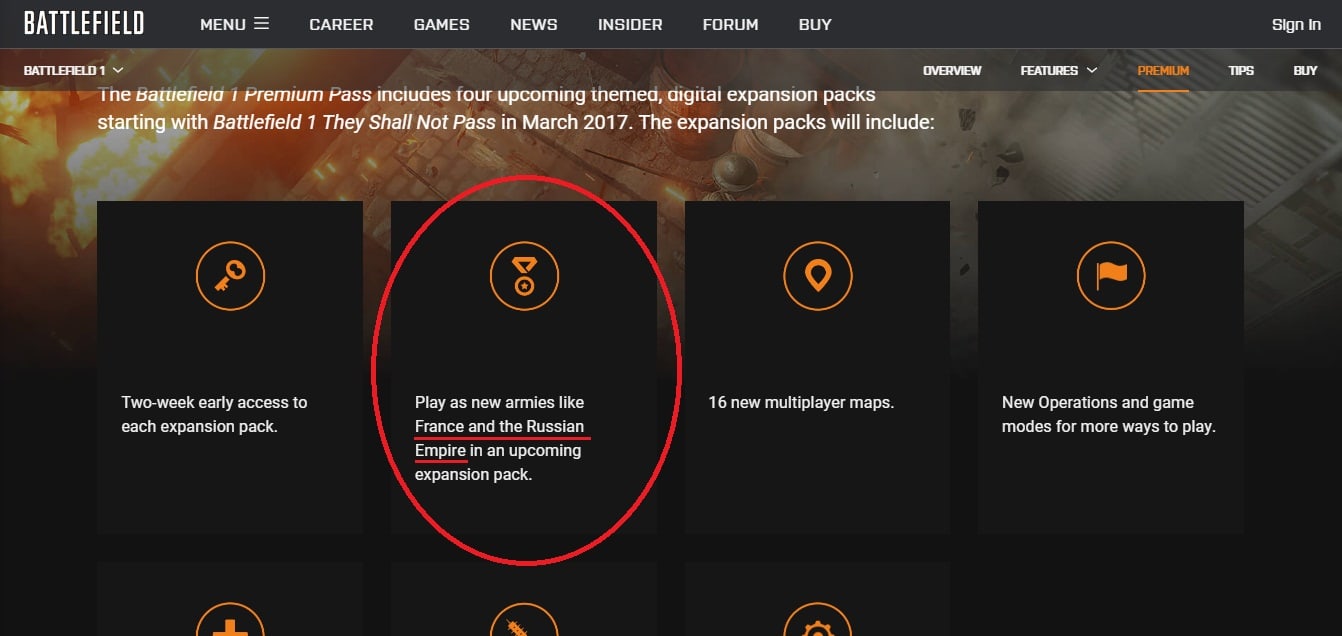Click the medal icon for new armies

click(524, 275)
